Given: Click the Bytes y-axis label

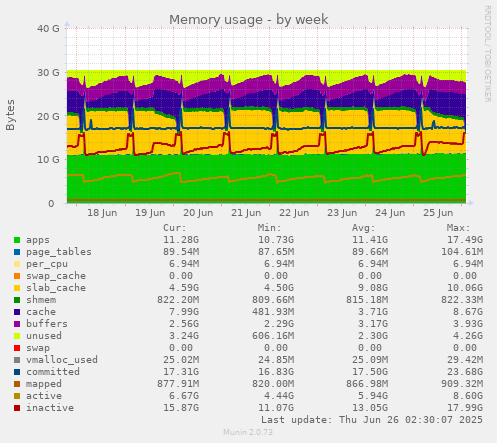Looking at the screenshot, I should [10, 115].
